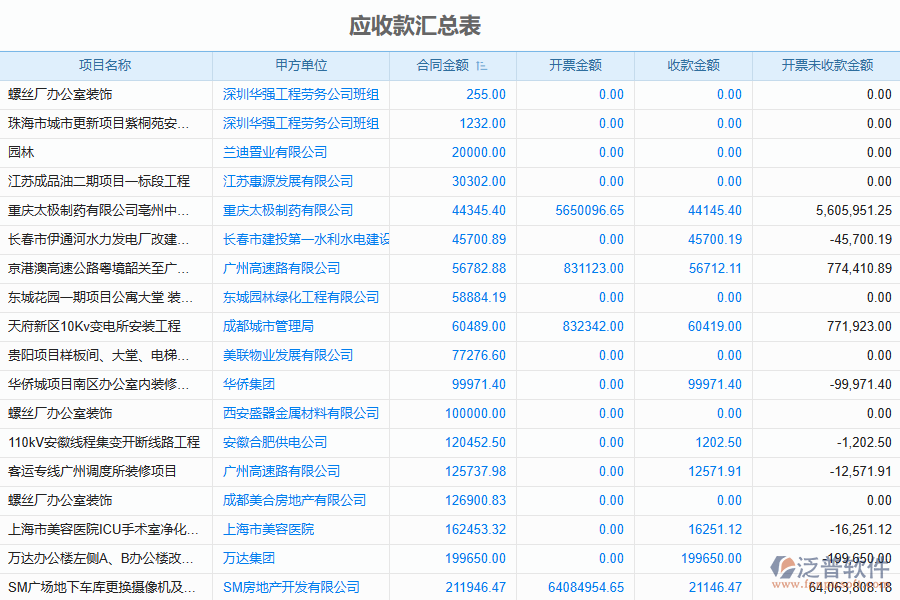Select project 珠海市城市更新项目紫桐苑安…
The image size is (900, 600).
98,123
